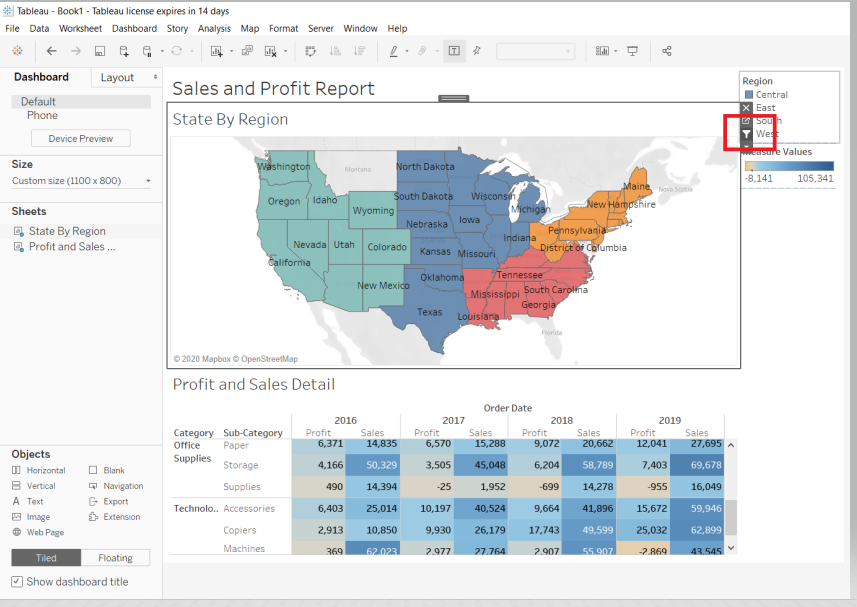Click table scrollbar up arrow
The image size is (857, 607).
click(x=731, y=445)
